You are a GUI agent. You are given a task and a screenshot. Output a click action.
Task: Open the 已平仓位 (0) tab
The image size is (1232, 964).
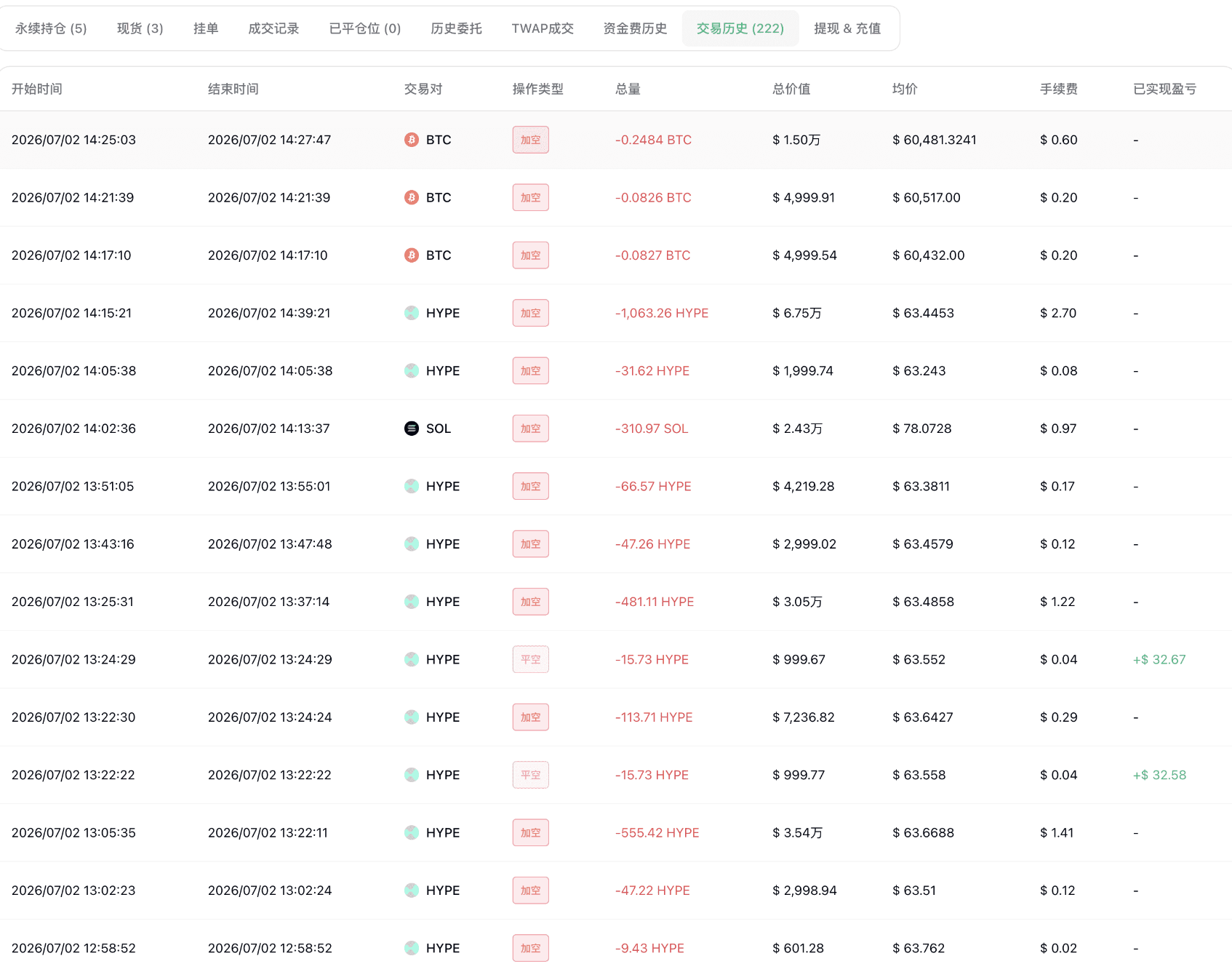(x=365, y=28)
